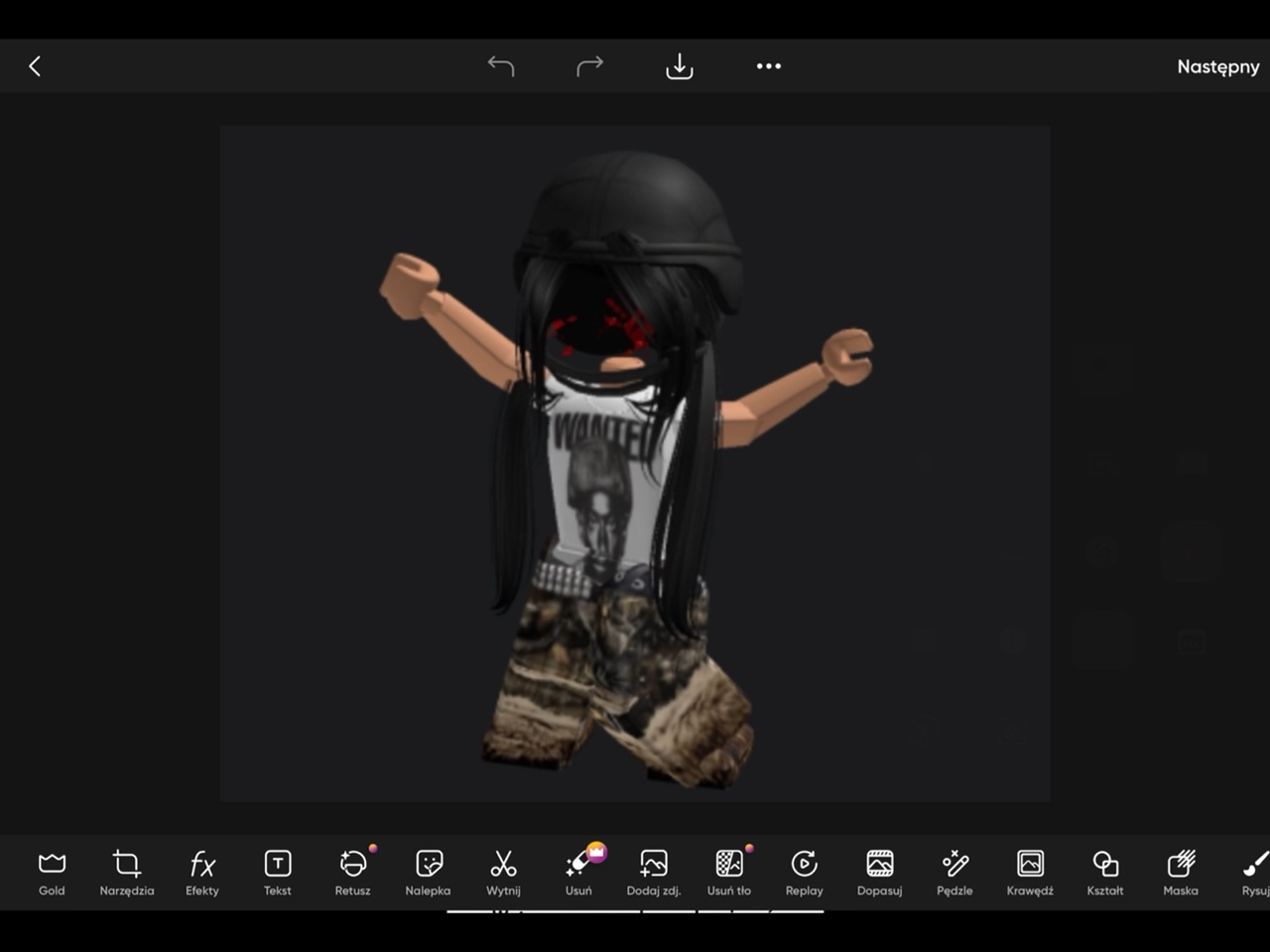Open the Efekty (Effects) panel
The image size is (1270, 952).
tap(201, 871)
